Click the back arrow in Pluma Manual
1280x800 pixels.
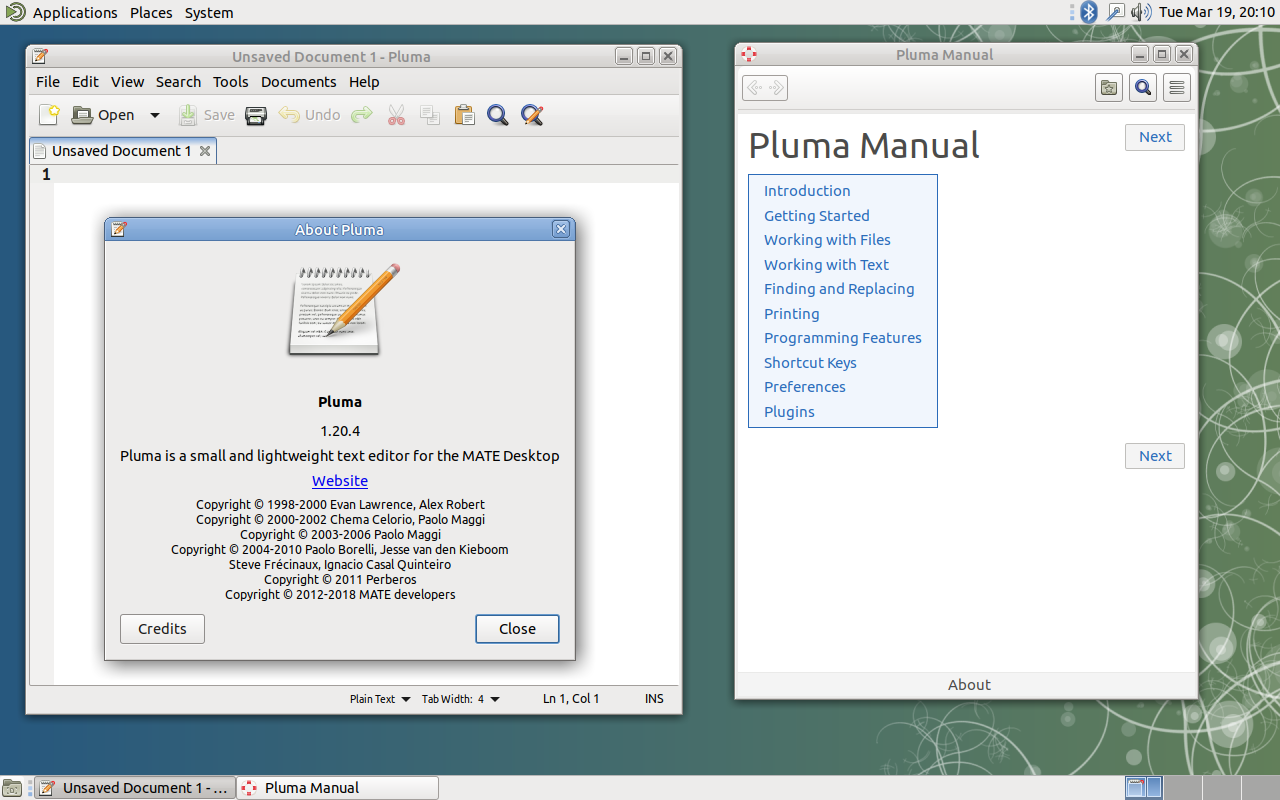pos(754,88)
